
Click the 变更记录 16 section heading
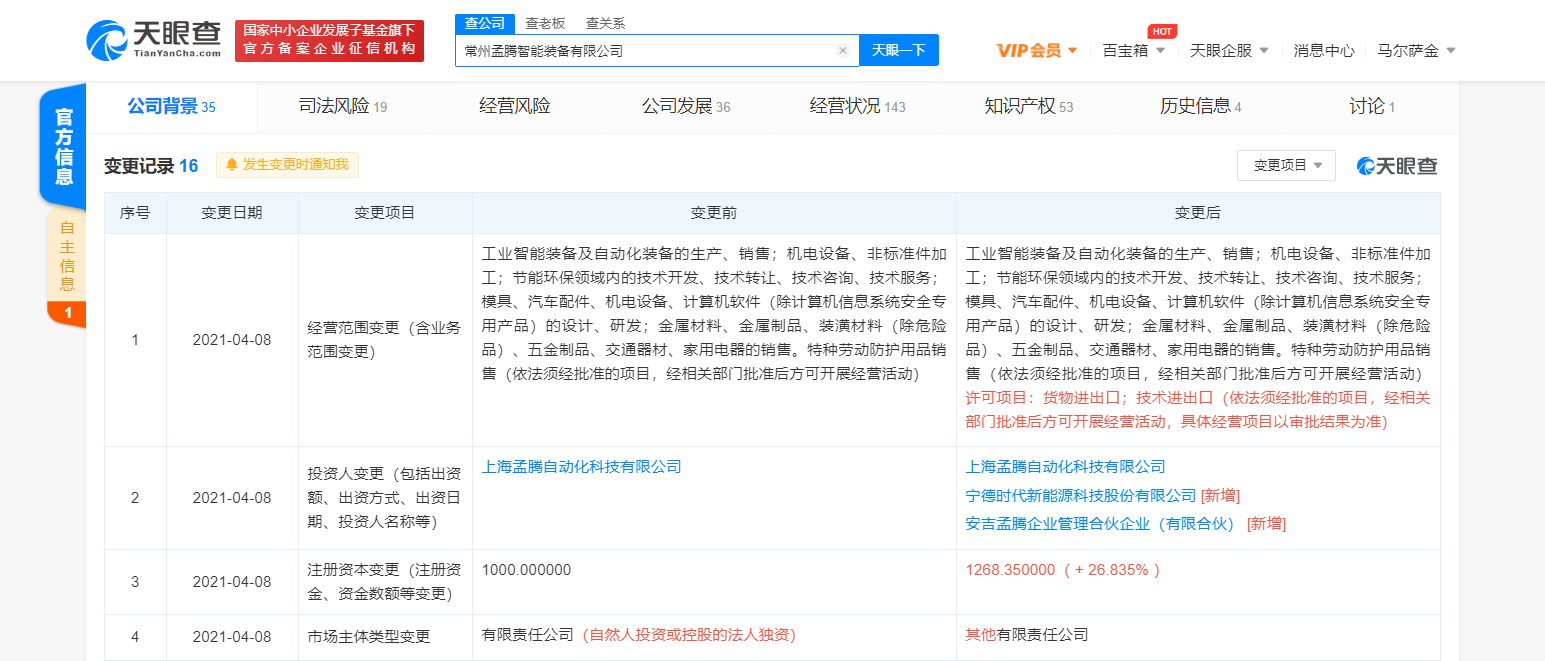pos(151,166)
